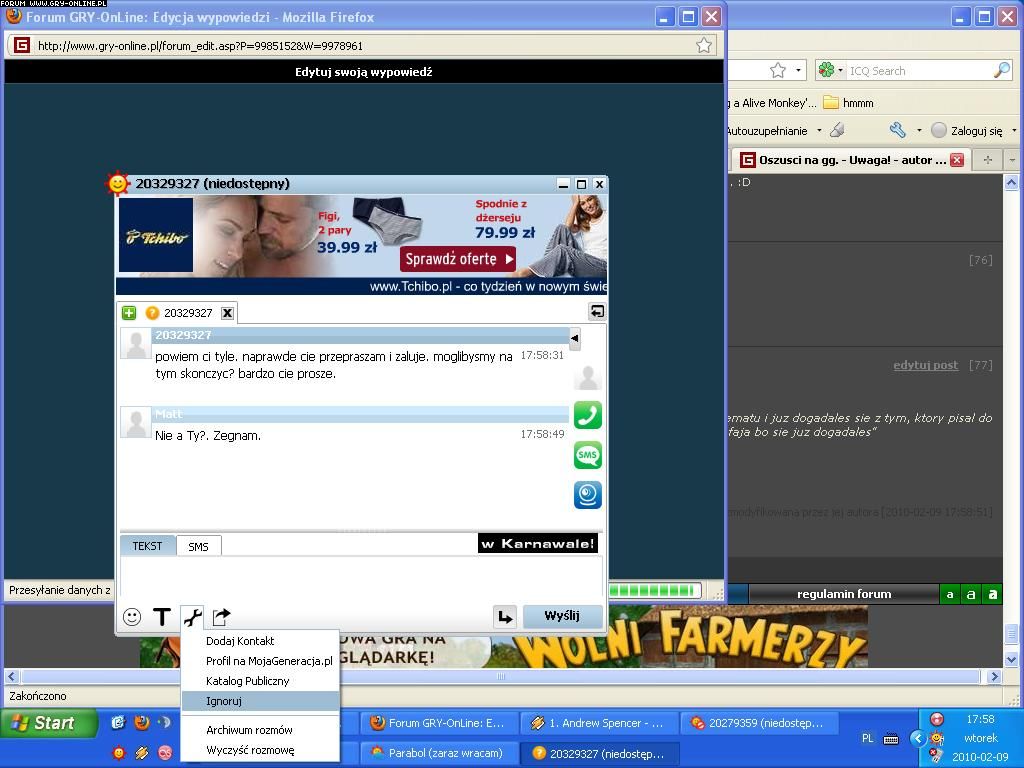
Task: Click the page loading progress bar
Action: tap(654, 591)
